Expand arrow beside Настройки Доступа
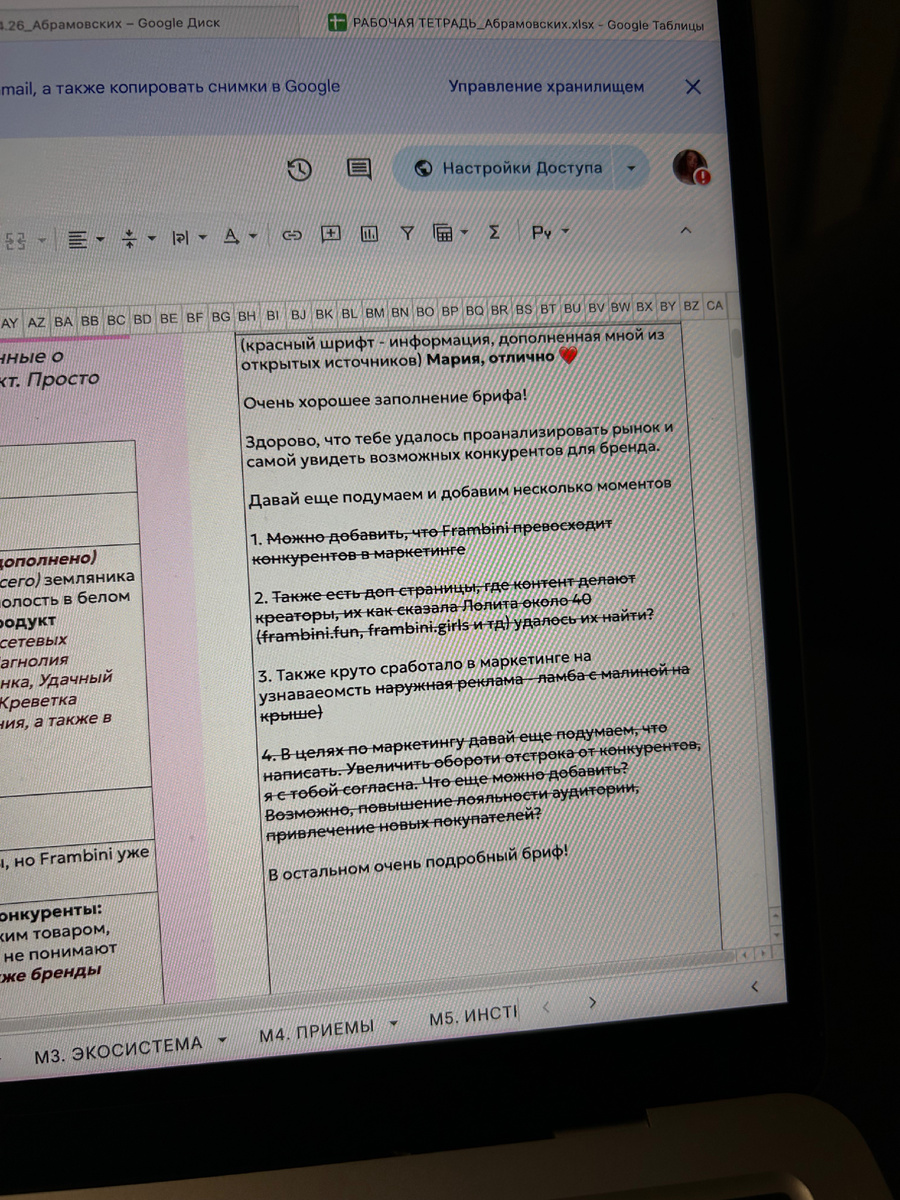Screen dimensions: 900x1200 tap(630, 168)
